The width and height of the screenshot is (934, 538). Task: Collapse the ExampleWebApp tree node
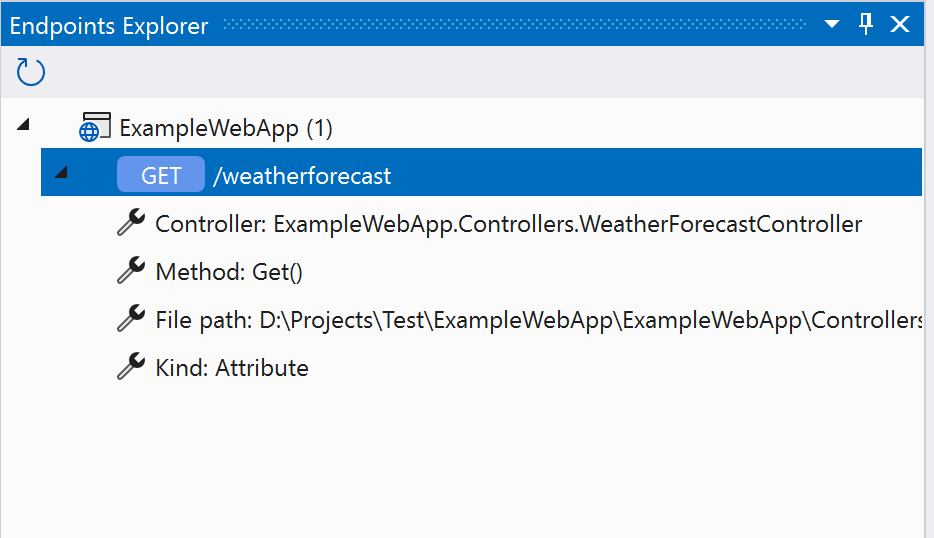(24, 124)
